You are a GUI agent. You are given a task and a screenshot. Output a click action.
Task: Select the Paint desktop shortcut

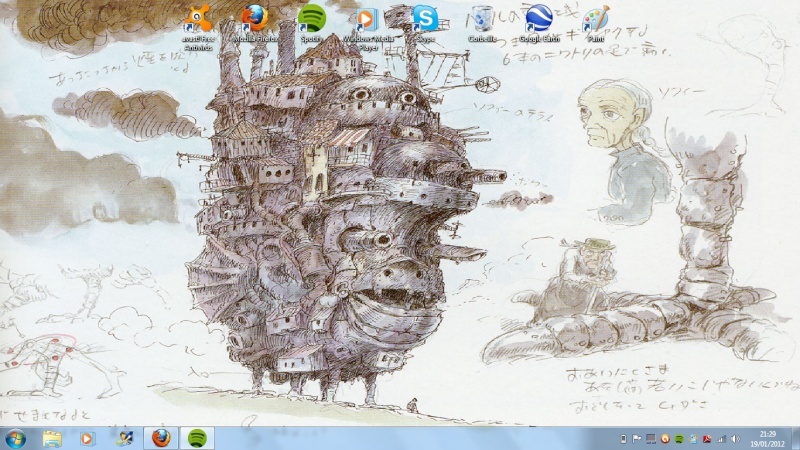595,23
